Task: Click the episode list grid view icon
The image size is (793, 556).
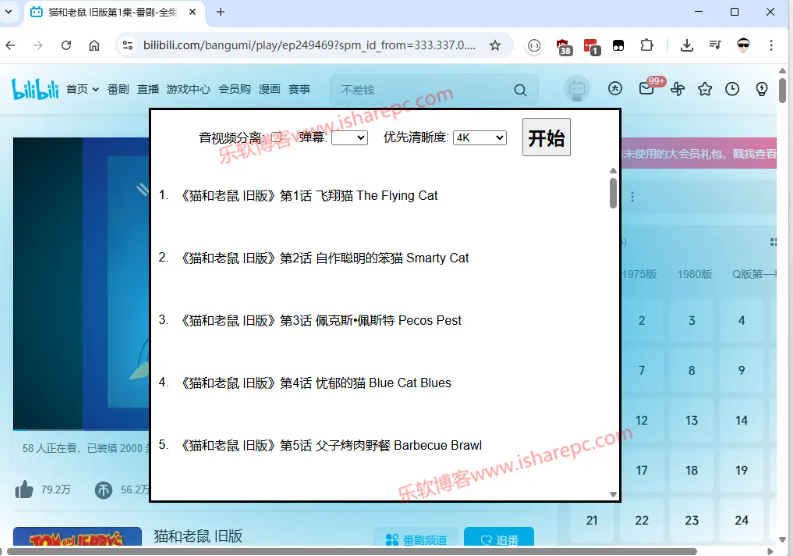Action: click(773, 242)
